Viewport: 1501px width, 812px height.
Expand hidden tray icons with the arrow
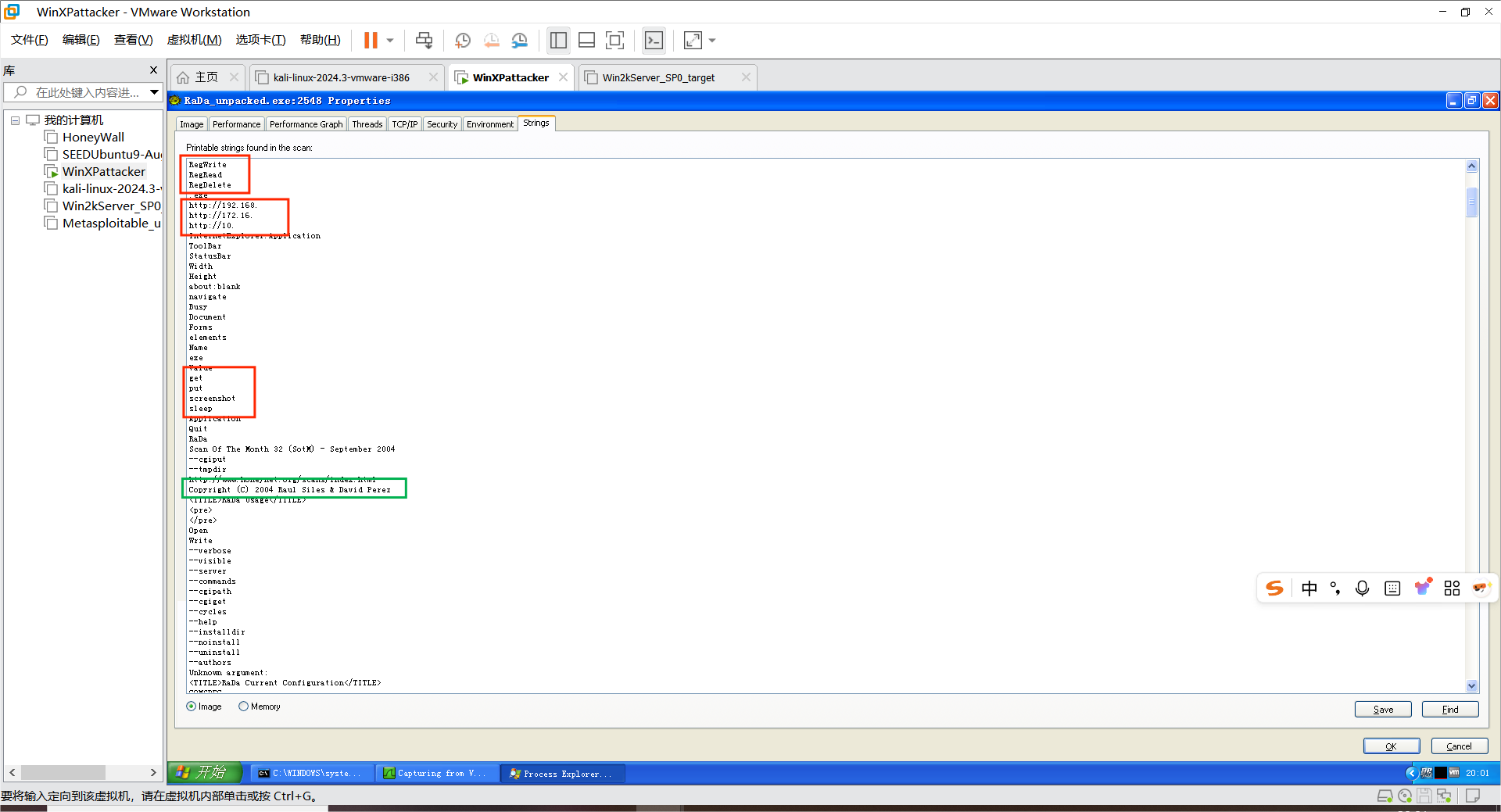pos(1411,773)
